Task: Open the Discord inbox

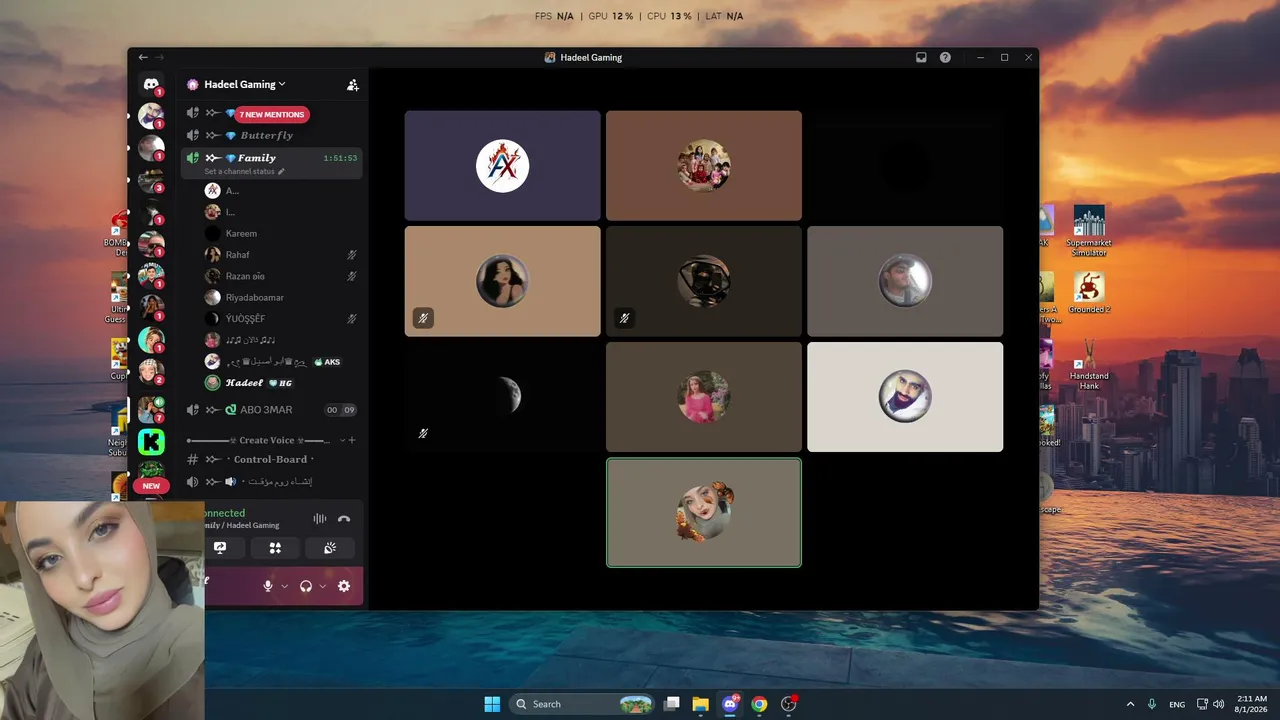Action: [921, 57]
